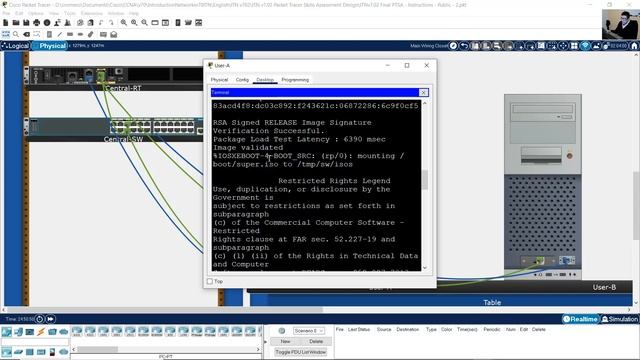Click the Set Background picture icon
640x360 pixels.
(x=596, y=46)
